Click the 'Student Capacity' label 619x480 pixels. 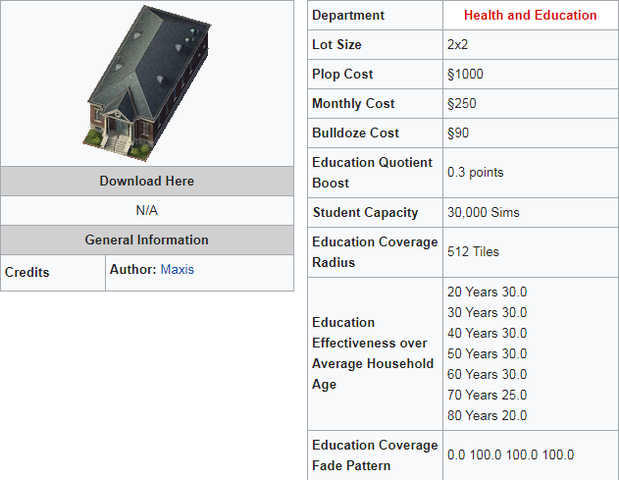click(x=366, y=212)
